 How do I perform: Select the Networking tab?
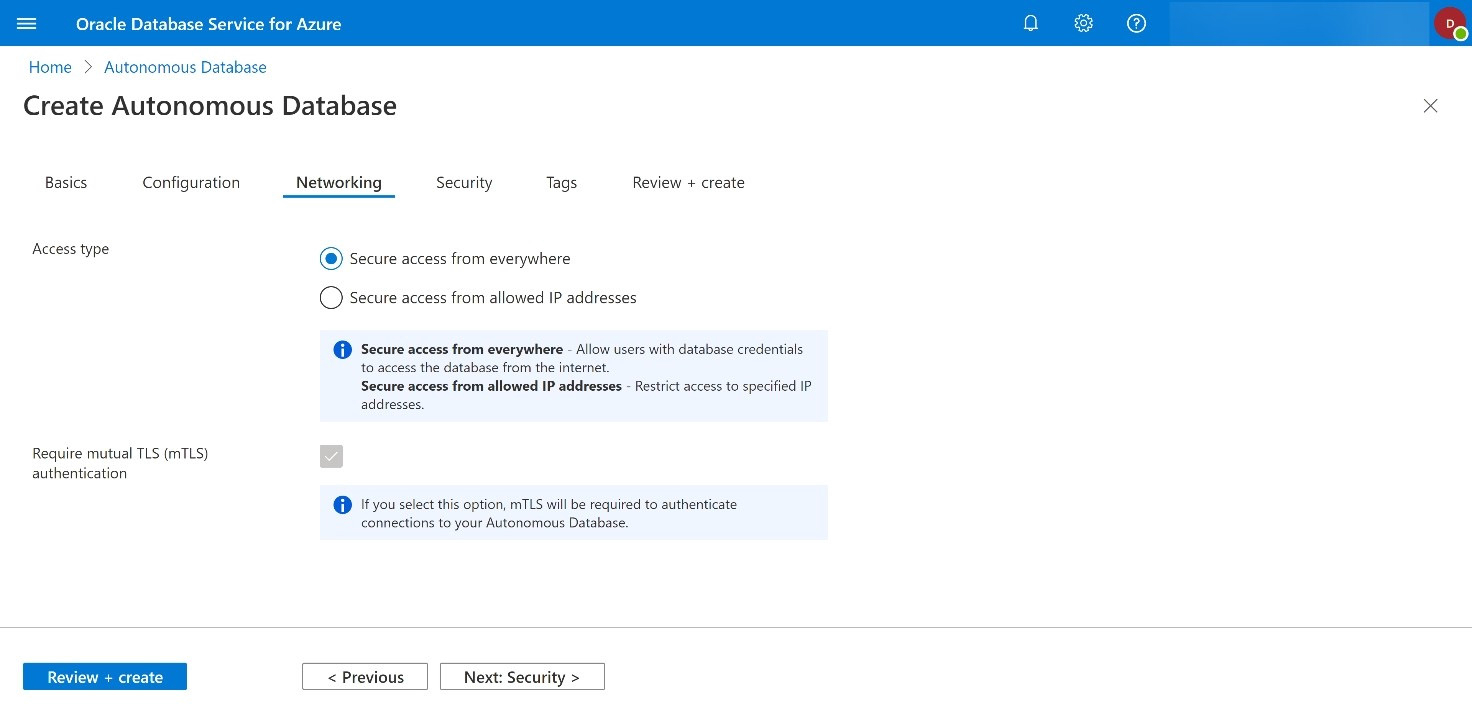pyautogui.click(x=339, y=183)
